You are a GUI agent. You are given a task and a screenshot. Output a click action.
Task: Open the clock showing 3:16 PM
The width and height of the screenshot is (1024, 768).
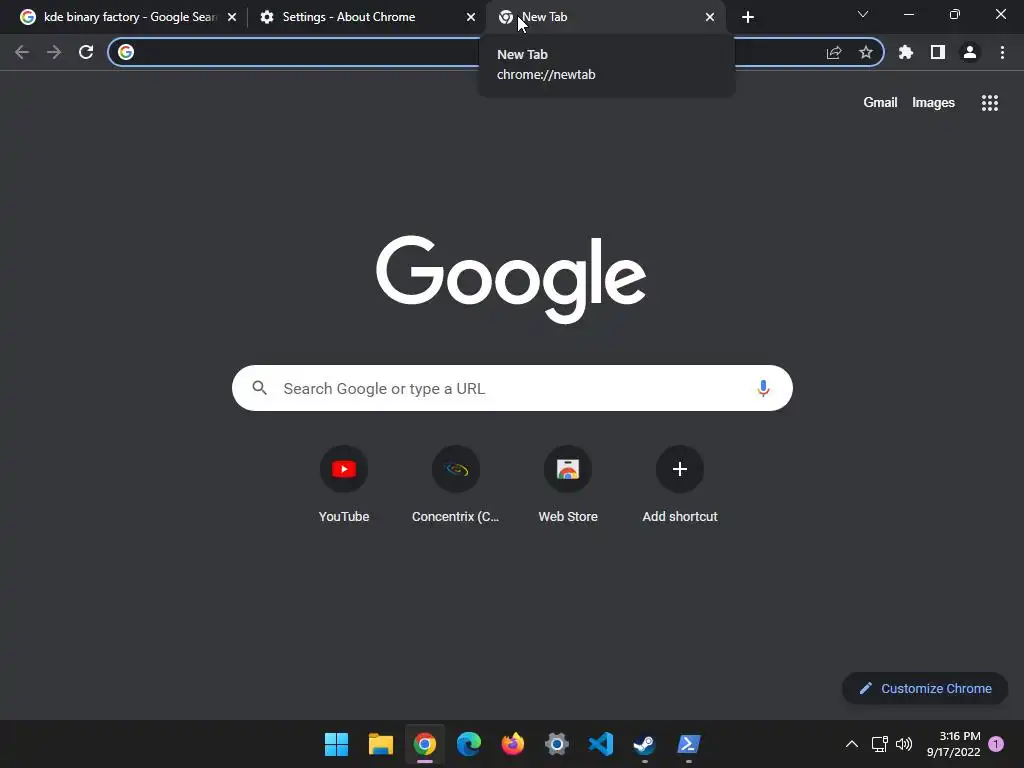(x=953, y=744)
